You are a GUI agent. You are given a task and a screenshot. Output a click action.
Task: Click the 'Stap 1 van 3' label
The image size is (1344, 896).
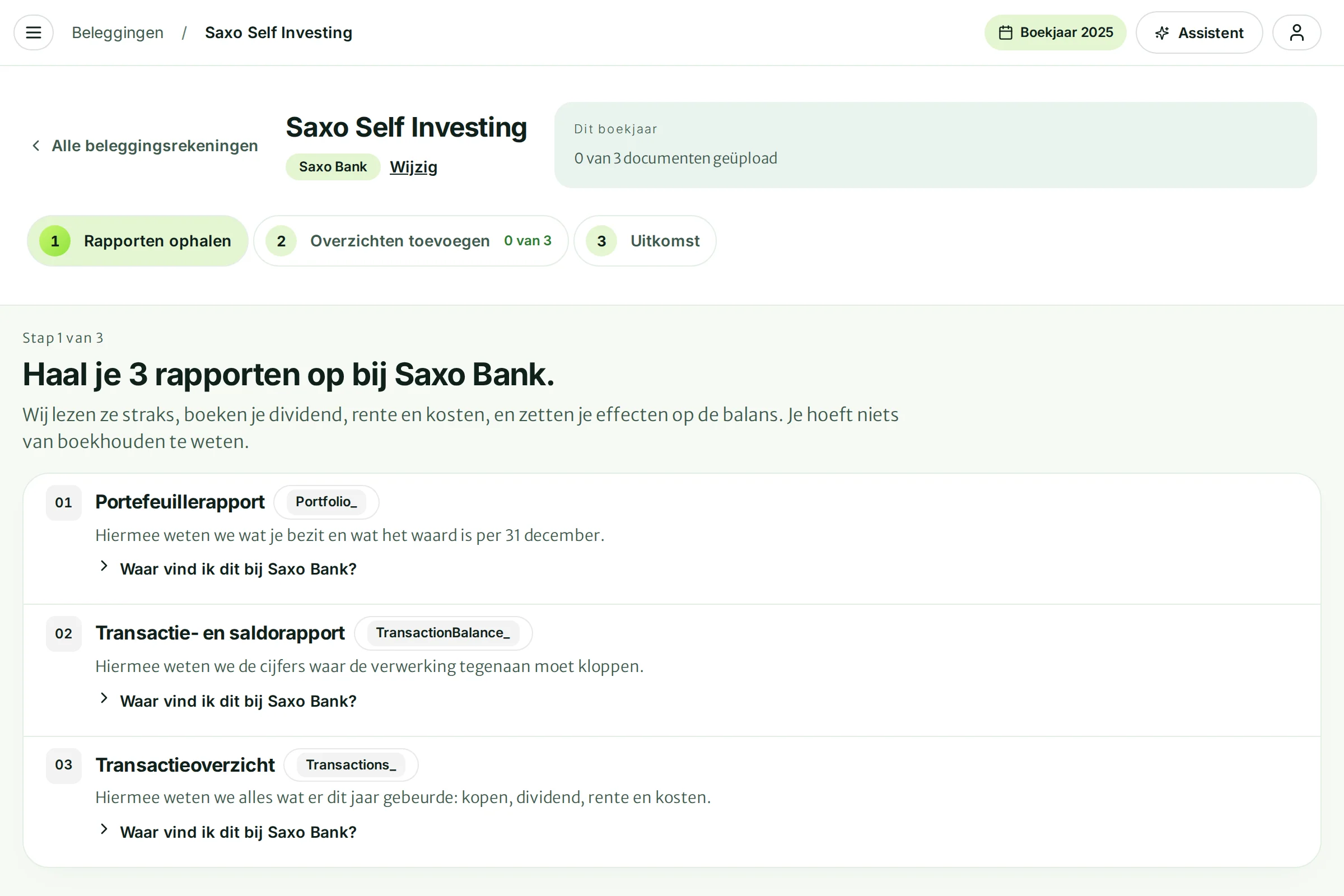point(63,338)
